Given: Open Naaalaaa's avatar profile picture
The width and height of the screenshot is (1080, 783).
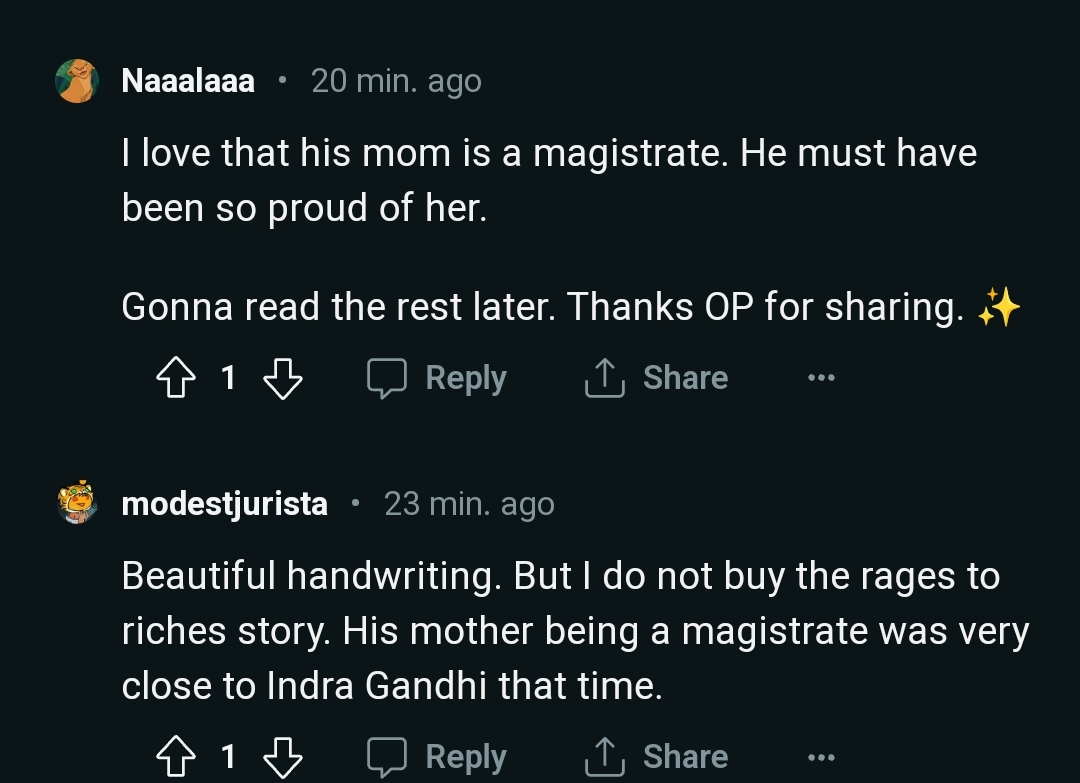Looking at the screenshot, I should (x=76, y=81).
